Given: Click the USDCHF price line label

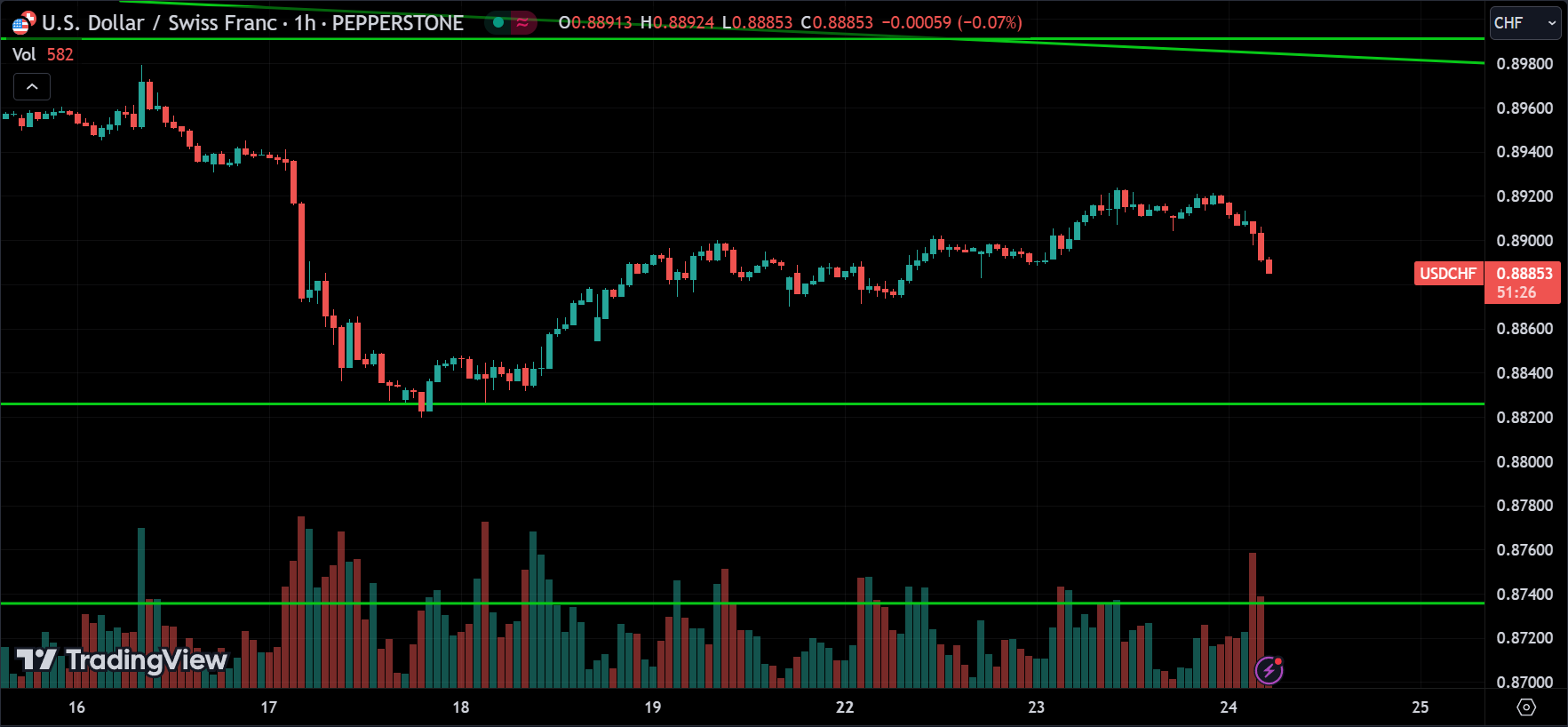Looking at the screenshot, I should 1448,274.
